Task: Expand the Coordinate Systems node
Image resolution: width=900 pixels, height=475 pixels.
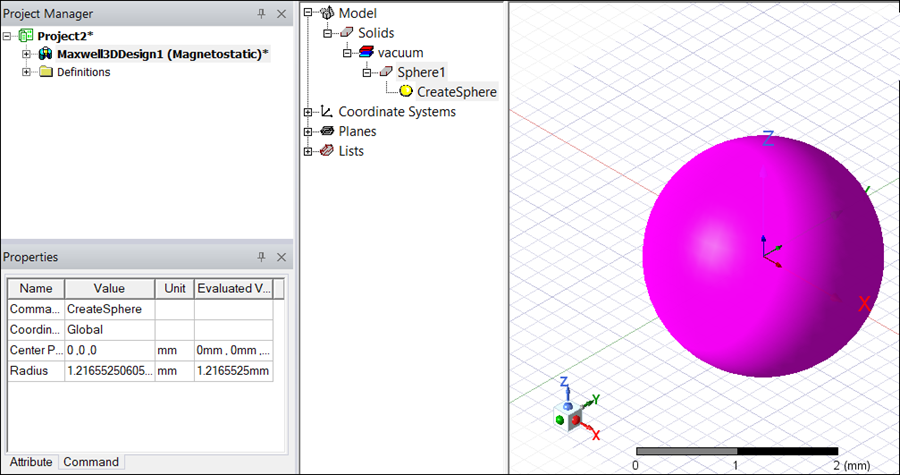Action: coord(308,112)
